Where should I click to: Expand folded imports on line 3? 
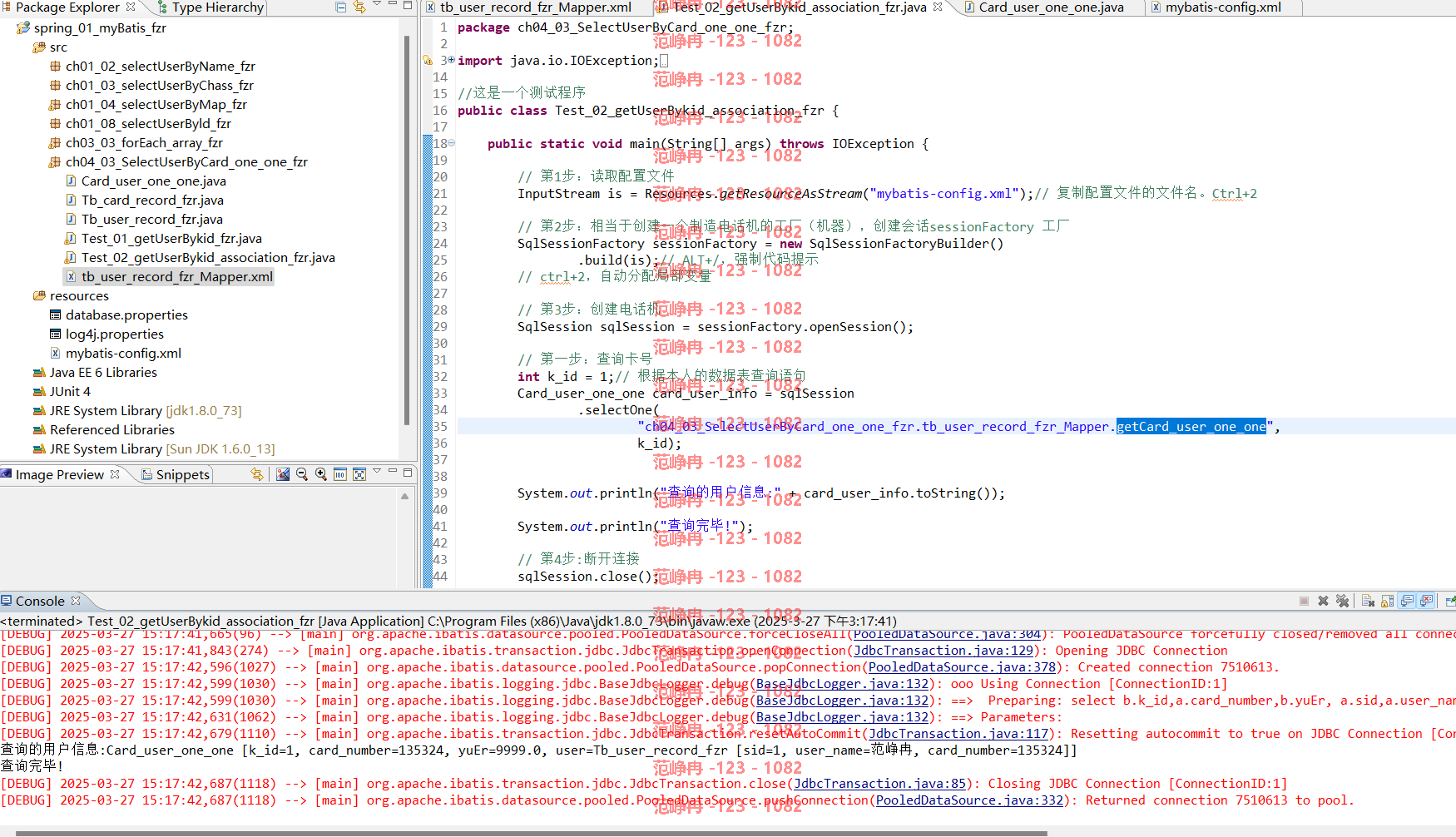pyautogui.click(x=452, y=60)
